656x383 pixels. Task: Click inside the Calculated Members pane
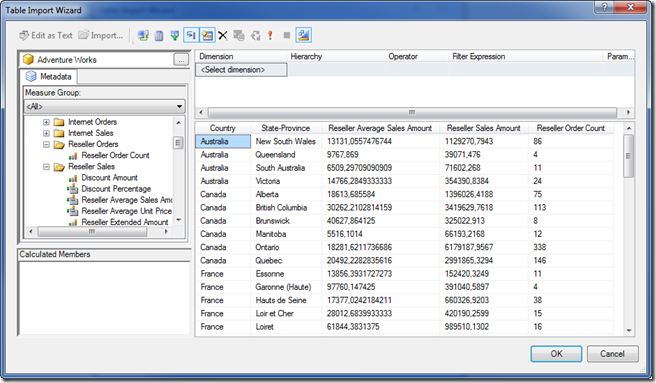104,298
